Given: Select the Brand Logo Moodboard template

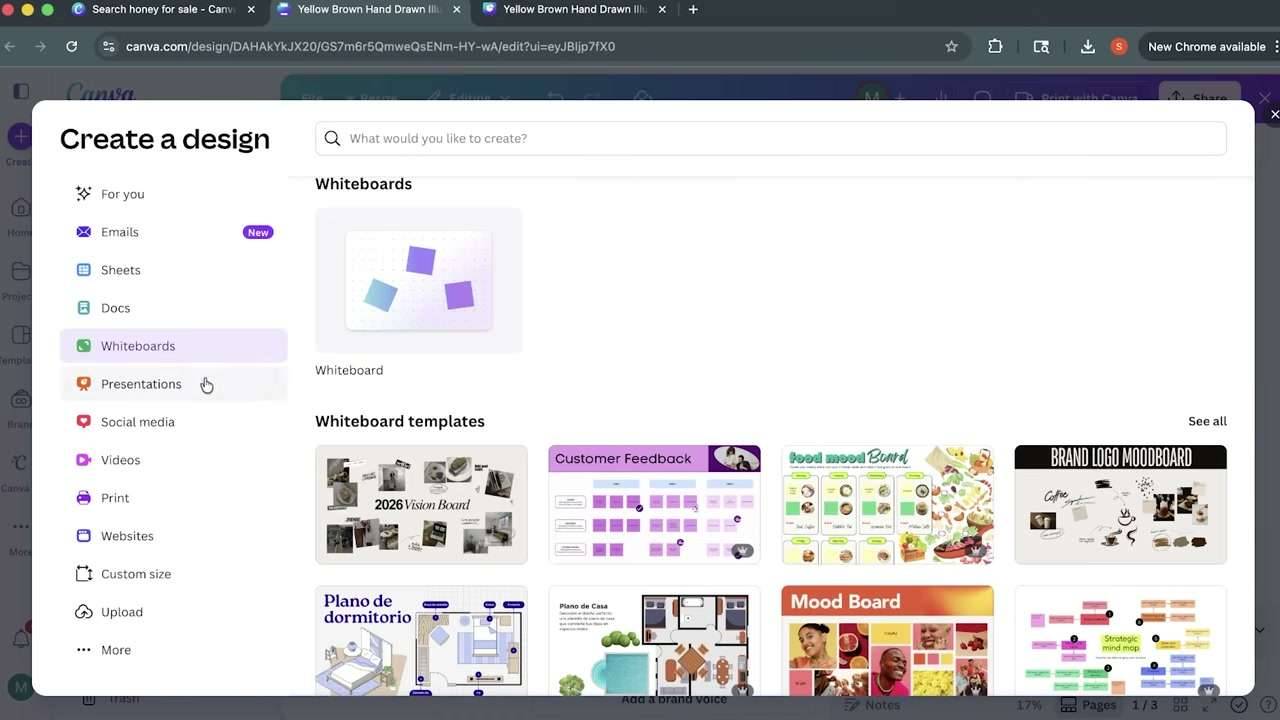Looking at the screenshot, I should (x=1120, y=504).
